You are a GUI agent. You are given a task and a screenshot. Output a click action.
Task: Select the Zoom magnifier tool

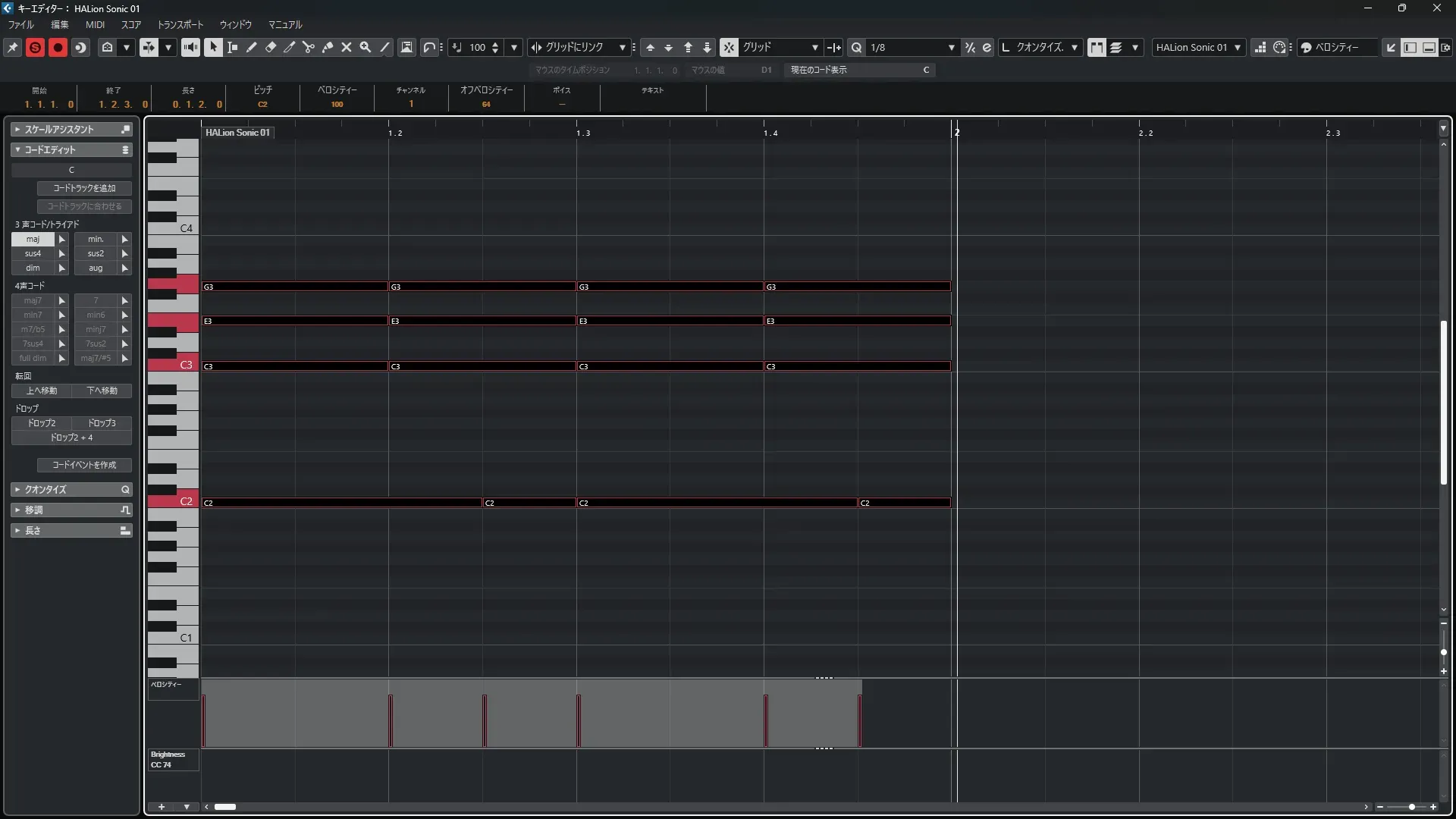pos(366,47)
